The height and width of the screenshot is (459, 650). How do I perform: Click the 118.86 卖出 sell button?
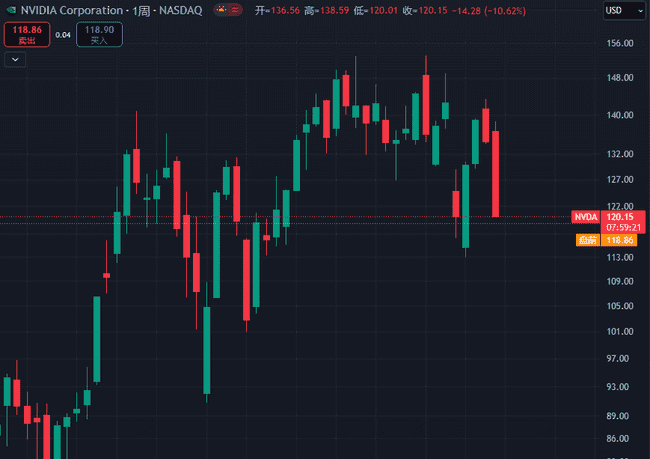pos(27,34)
